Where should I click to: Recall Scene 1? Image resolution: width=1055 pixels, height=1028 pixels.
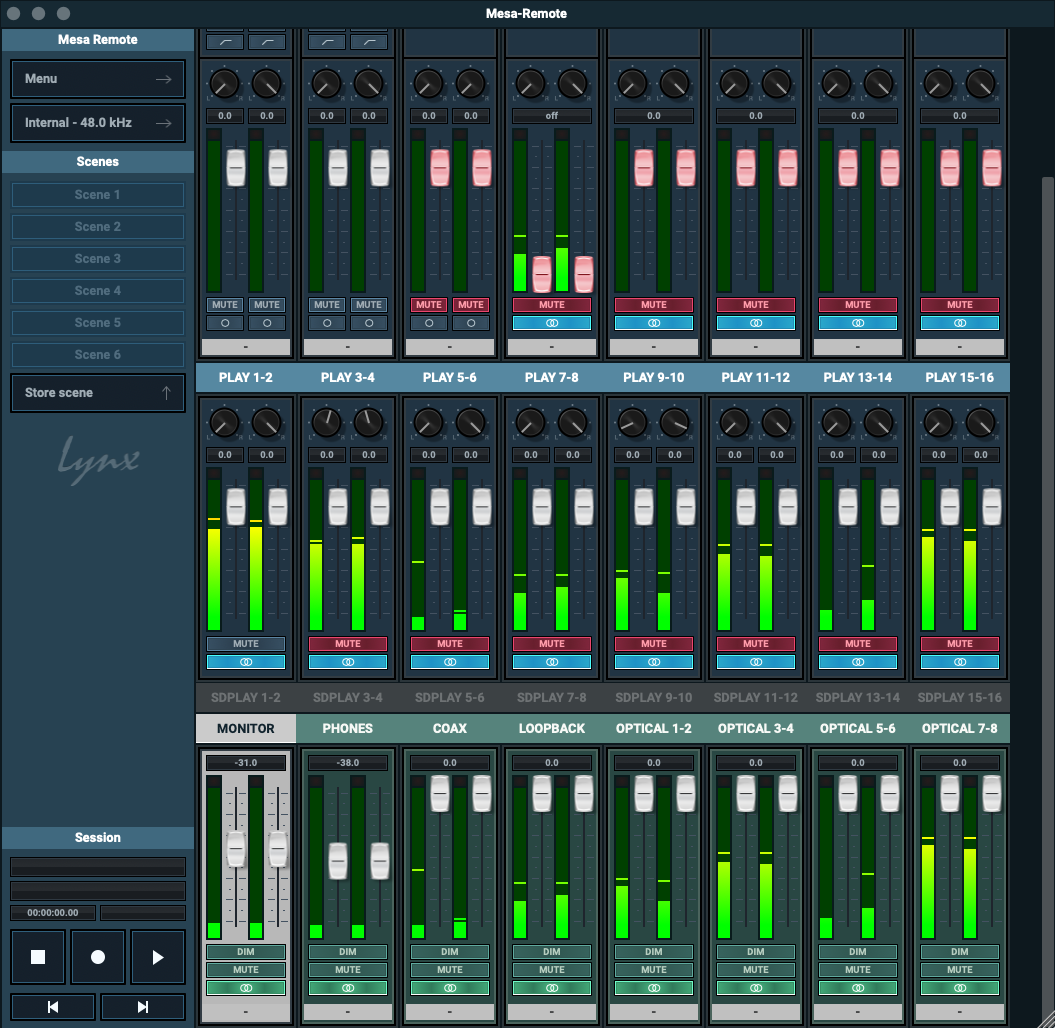[x=98, y=194]
